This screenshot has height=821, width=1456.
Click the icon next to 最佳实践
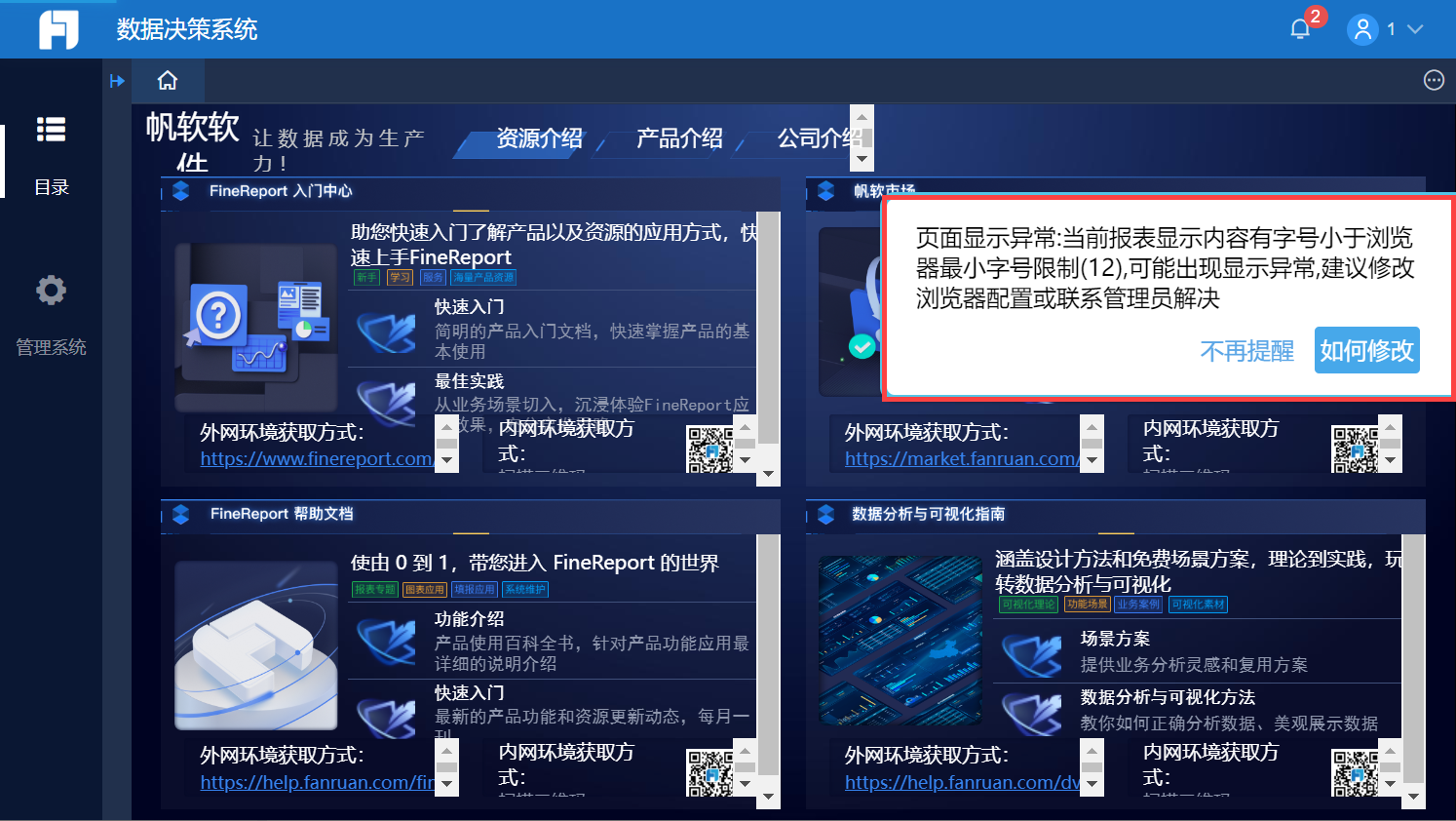387,402
